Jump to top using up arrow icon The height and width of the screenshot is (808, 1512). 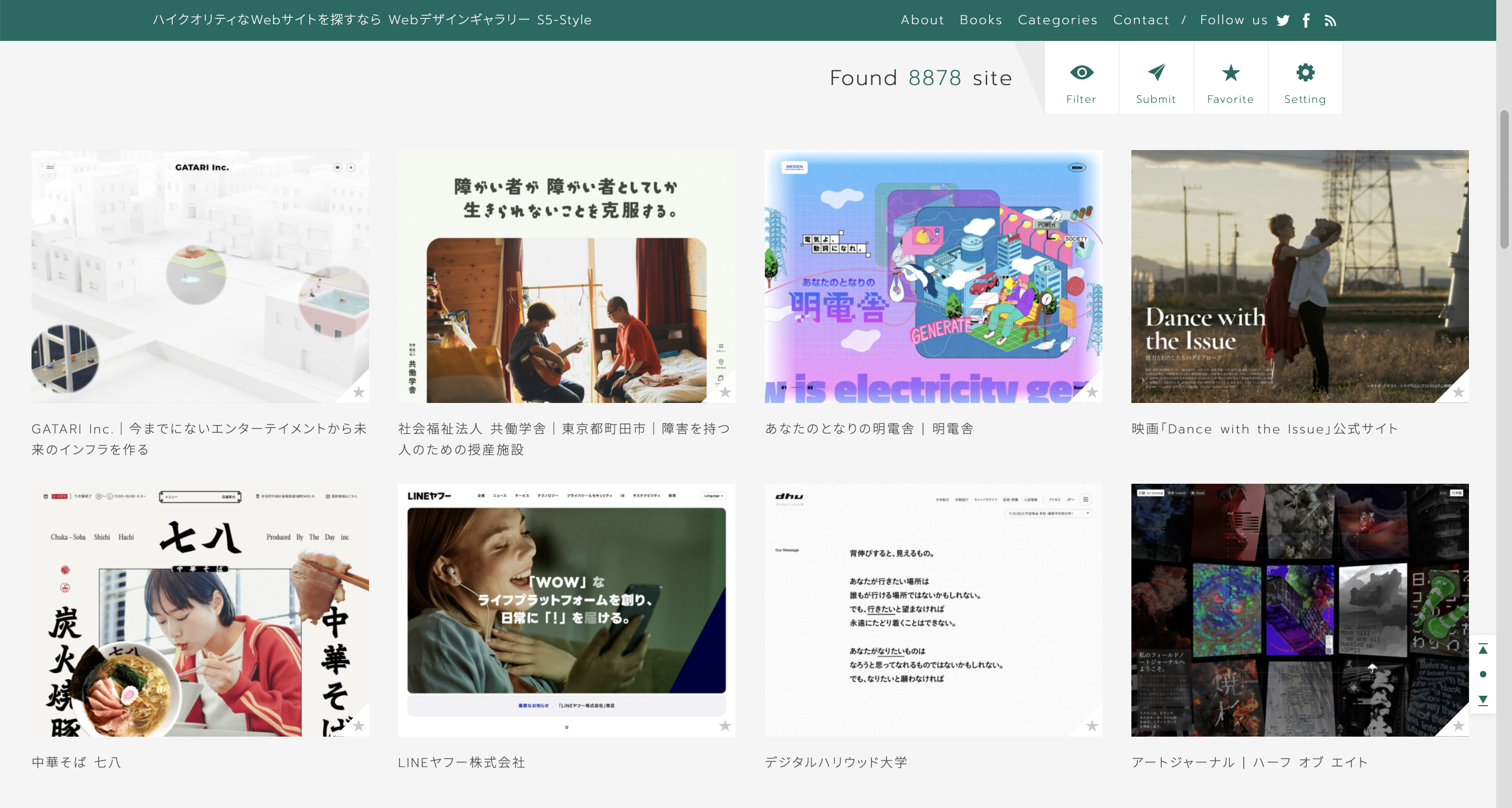(1483, 649)
